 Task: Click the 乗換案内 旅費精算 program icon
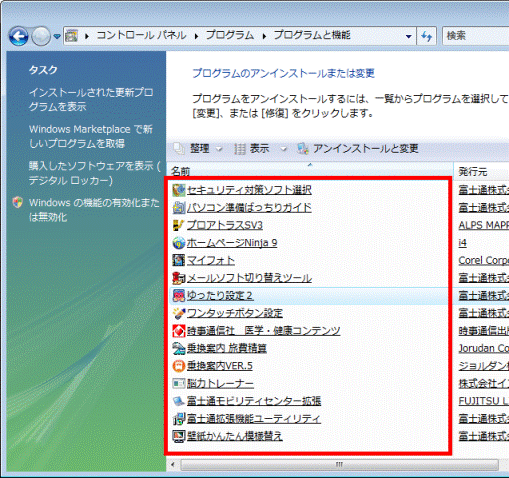coord(179,348)
